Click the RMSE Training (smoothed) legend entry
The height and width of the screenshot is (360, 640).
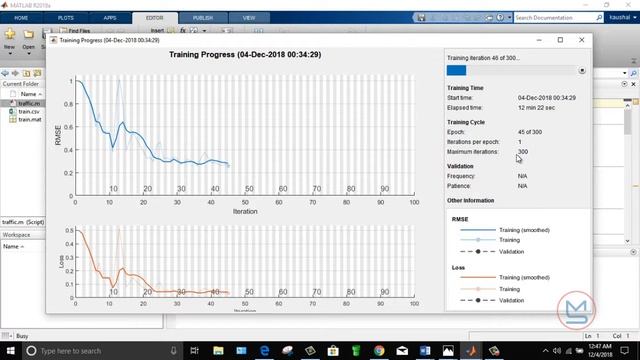point(504,230)
